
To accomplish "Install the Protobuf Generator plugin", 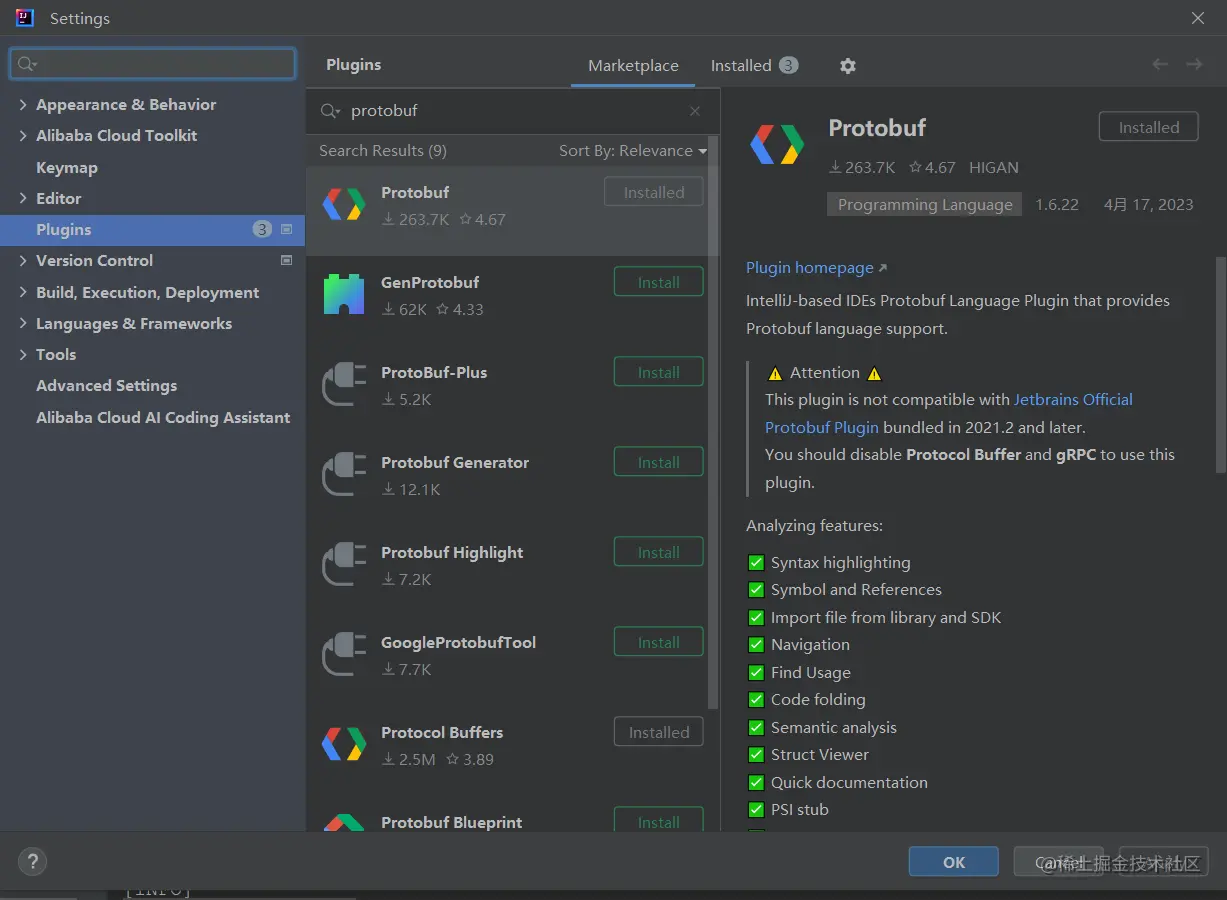I will tap(658, 462).
